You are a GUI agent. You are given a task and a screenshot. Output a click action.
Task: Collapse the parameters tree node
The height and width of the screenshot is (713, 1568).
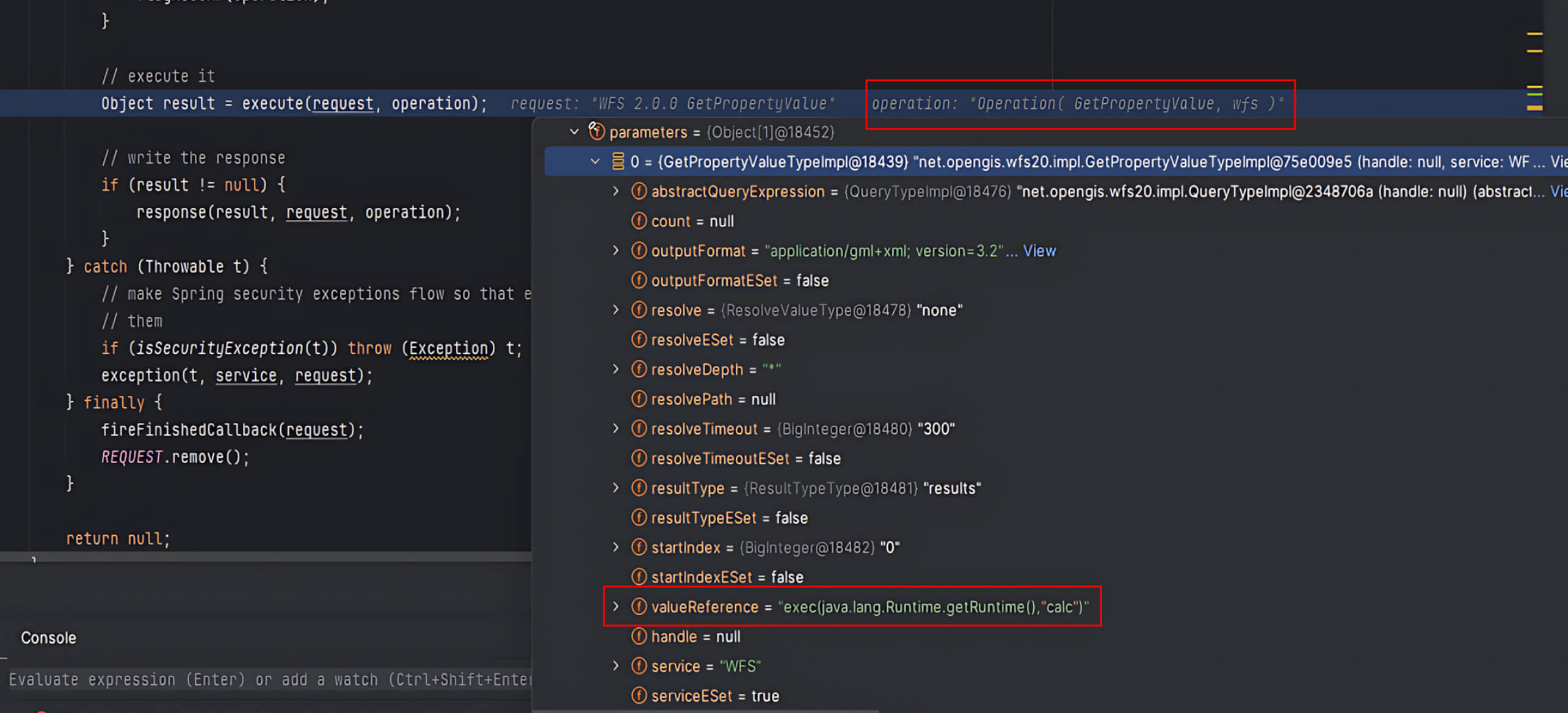(x=574, y=131)
